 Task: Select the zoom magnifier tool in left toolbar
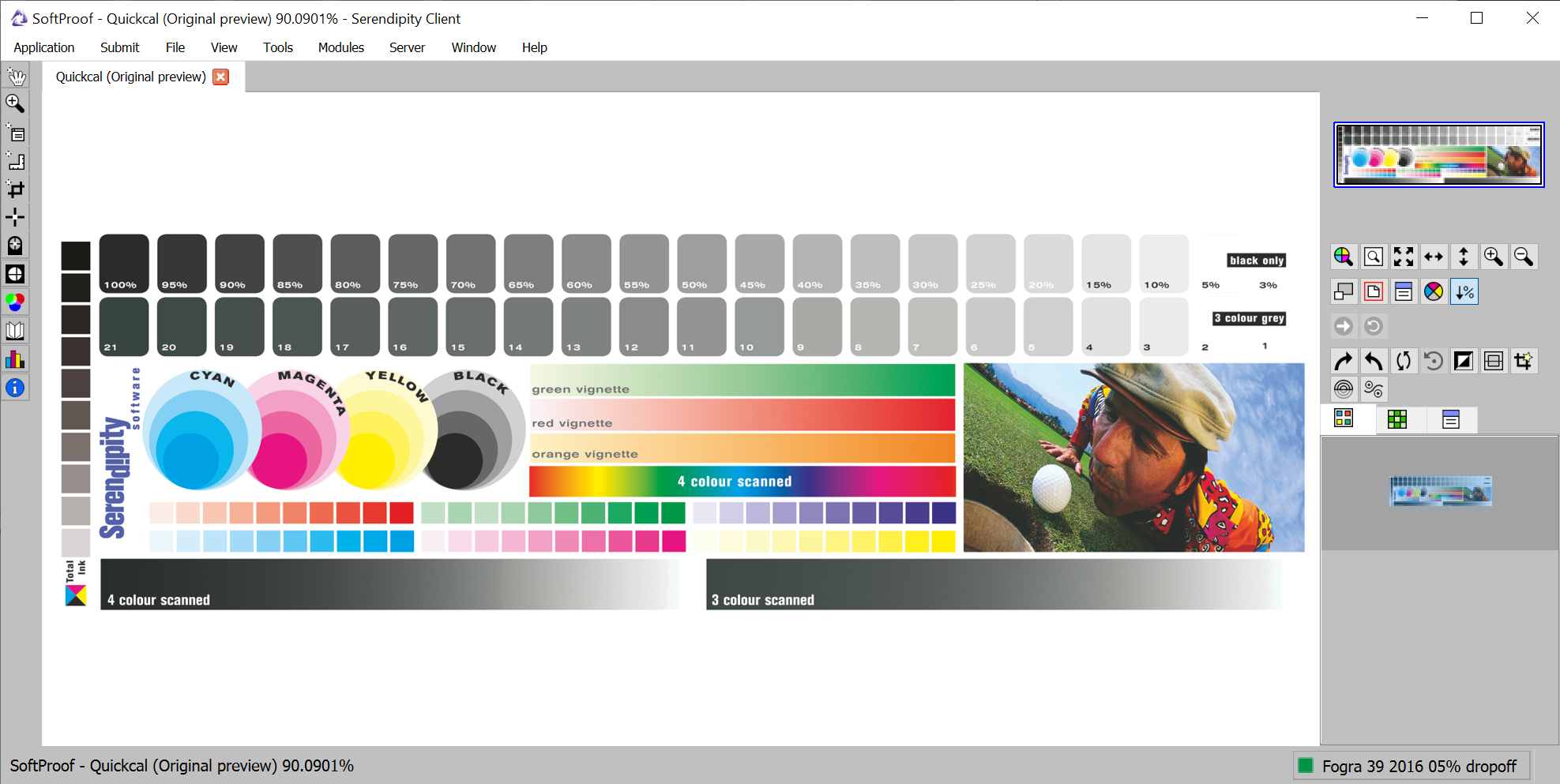pos(15,103)
